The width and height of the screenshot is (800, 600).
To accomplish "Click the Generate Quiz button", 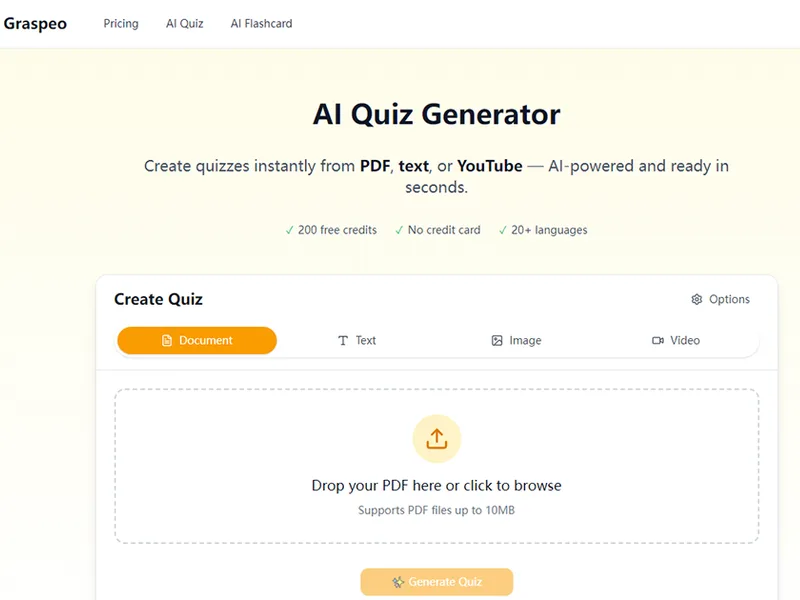I will coord(437,582).
